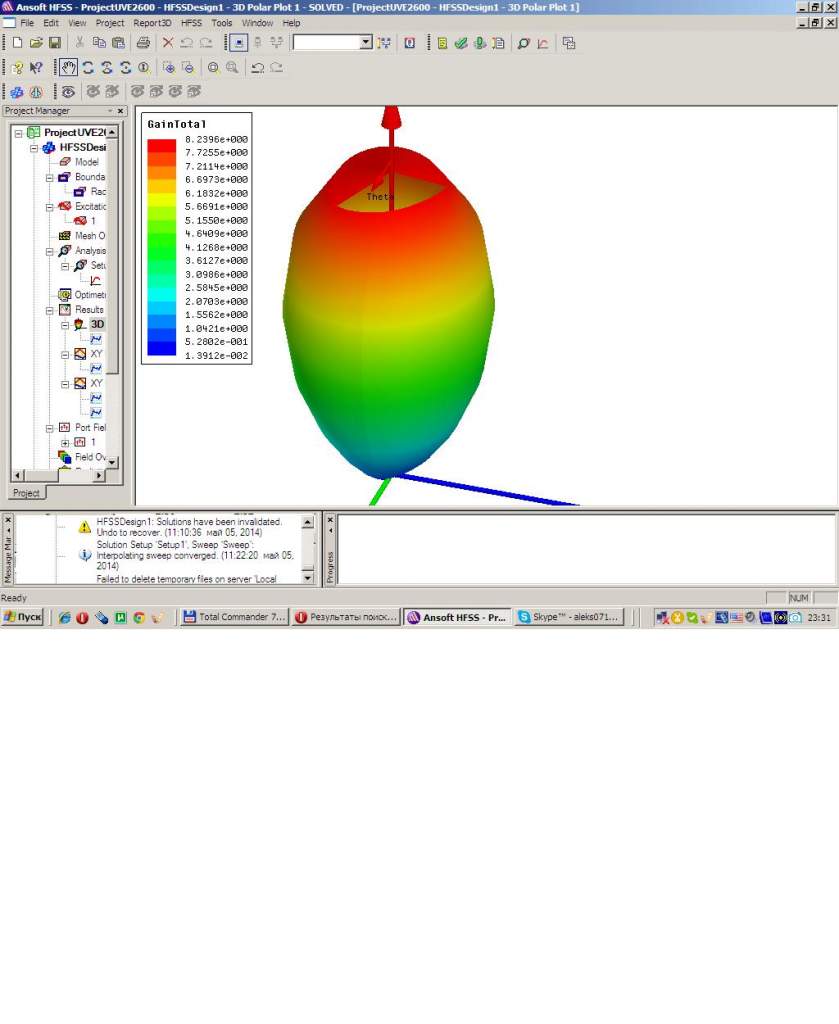
Task: Click the project tree scroll-right arrow
Action: tap(99, 475)
